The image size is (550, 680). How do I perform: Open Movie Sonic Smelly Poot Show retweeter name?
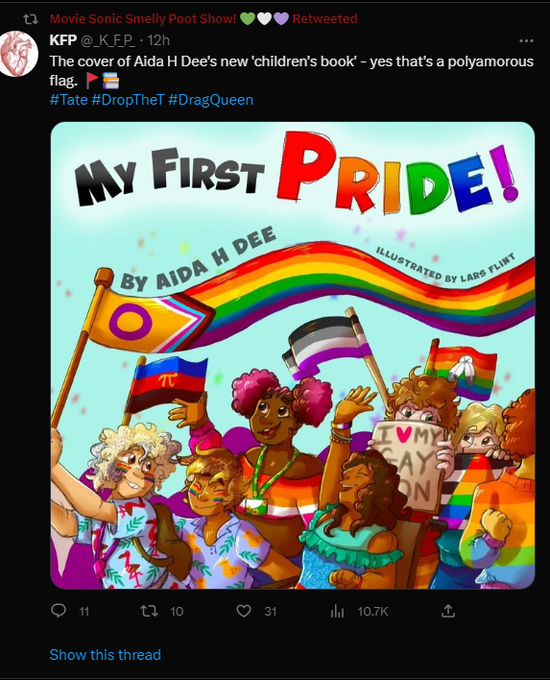(x=143, y=19)
